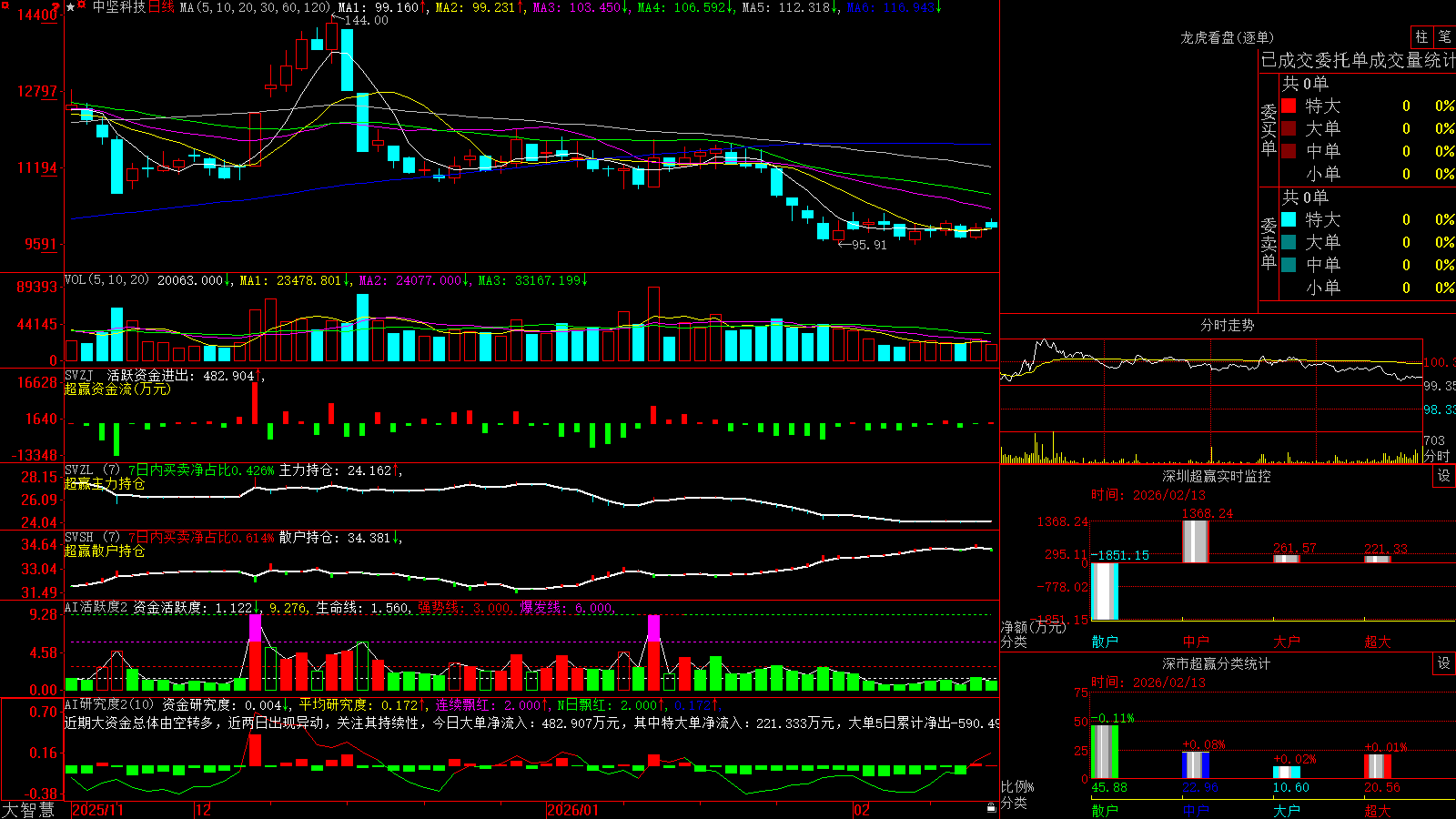Click the 深圳超赢实时监控 title
The height and width of the screenshot is (819, 1456).
(1217, 476)
